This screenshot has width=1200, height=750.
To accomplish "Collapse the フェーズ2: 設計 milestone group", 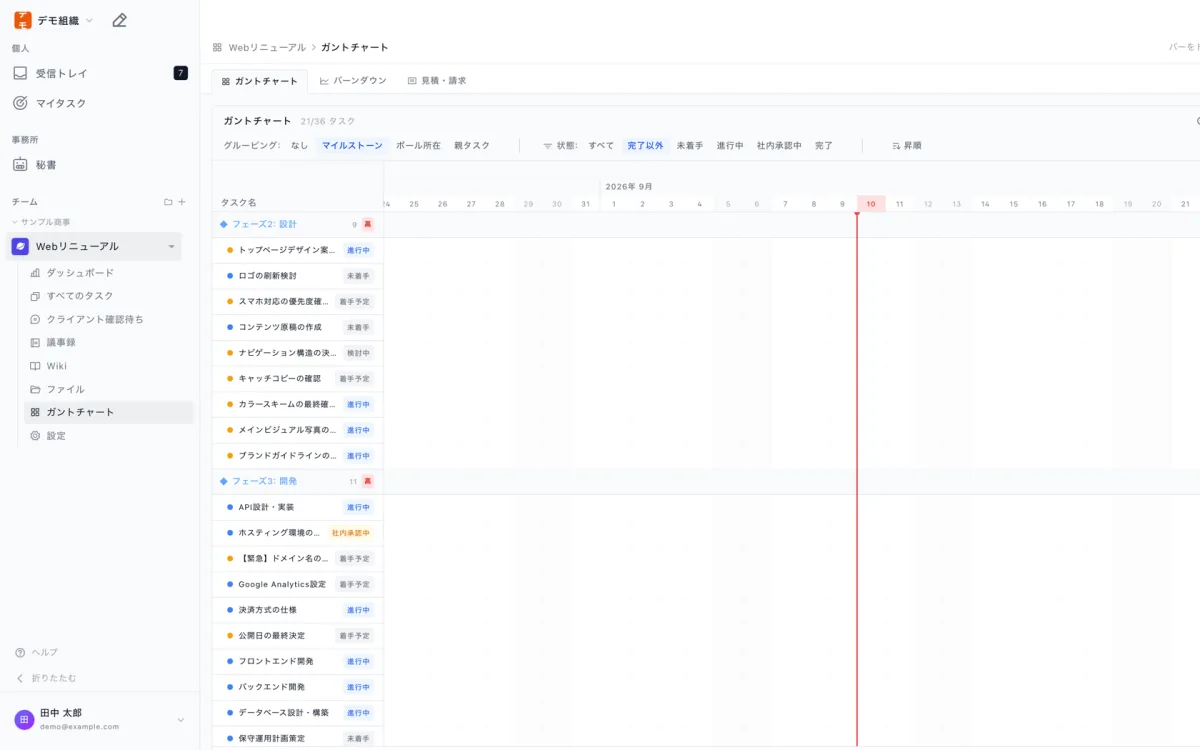I will (x=223, y=224).
